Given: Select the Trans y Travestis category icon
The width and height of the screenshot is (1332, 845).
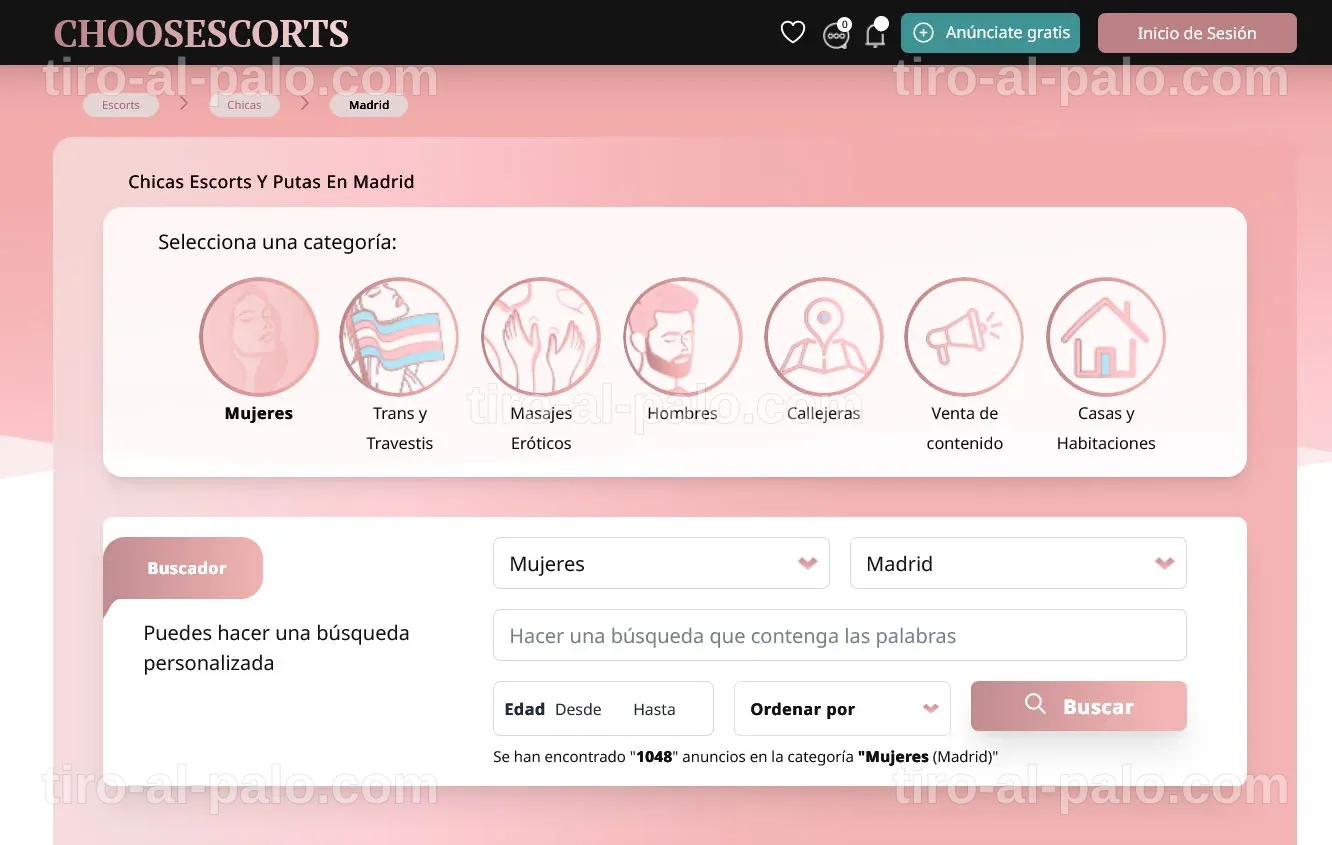Looking at the screenshot, I should [x=399, y=337].
